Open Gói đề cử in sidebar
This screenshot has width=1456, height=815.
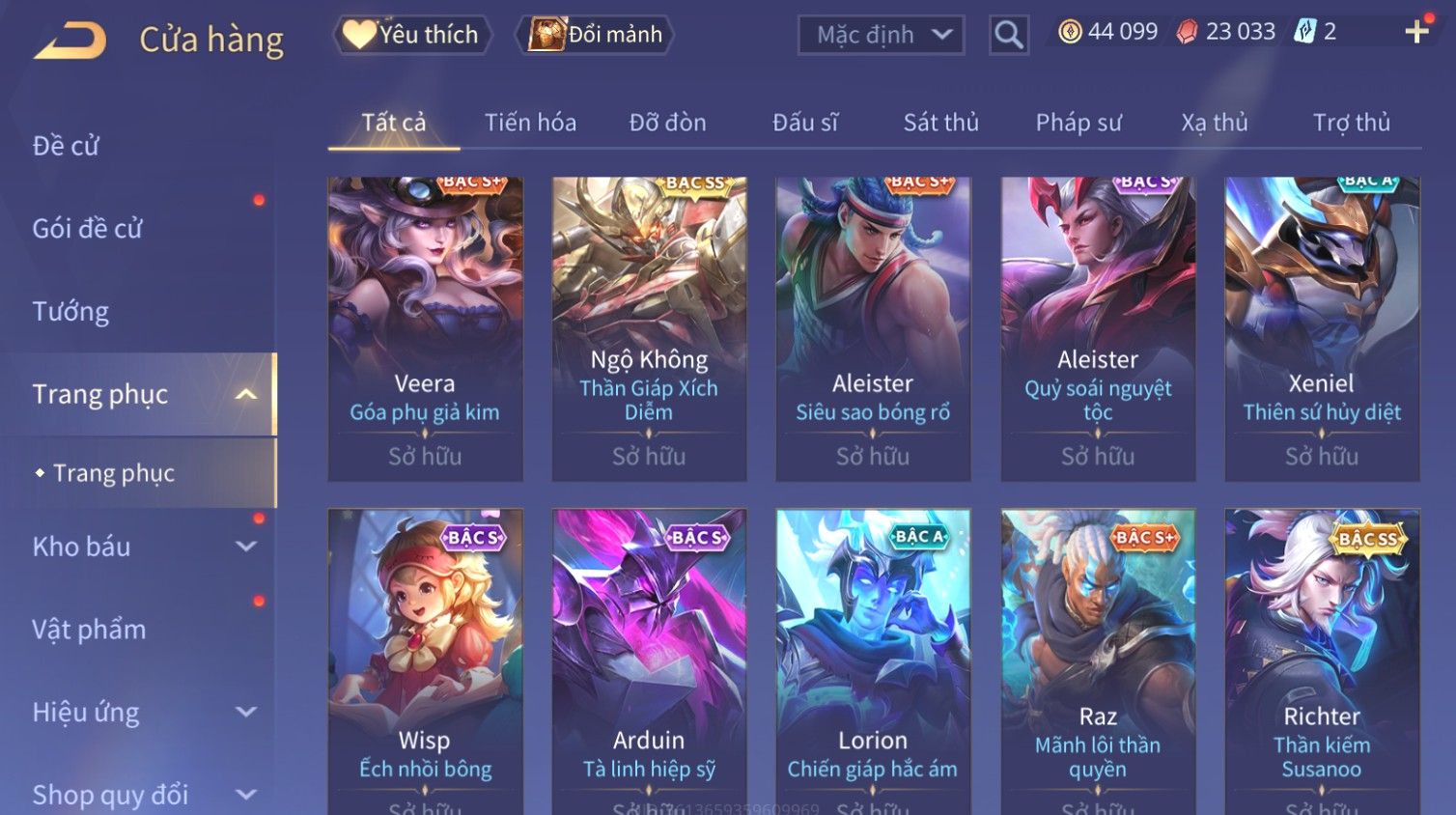click(87, 229)
